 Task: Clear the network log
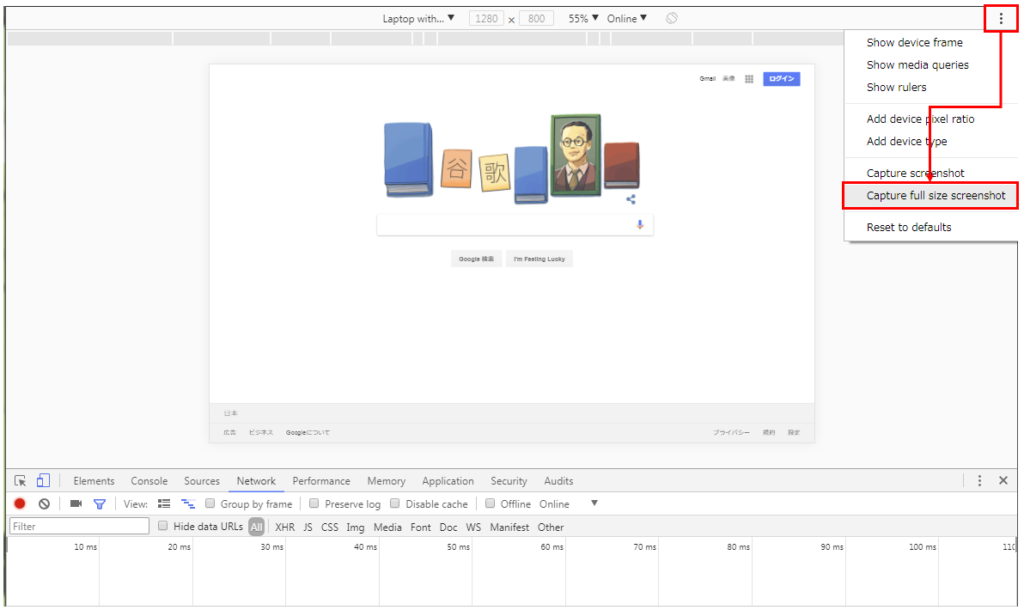[44, 504]
